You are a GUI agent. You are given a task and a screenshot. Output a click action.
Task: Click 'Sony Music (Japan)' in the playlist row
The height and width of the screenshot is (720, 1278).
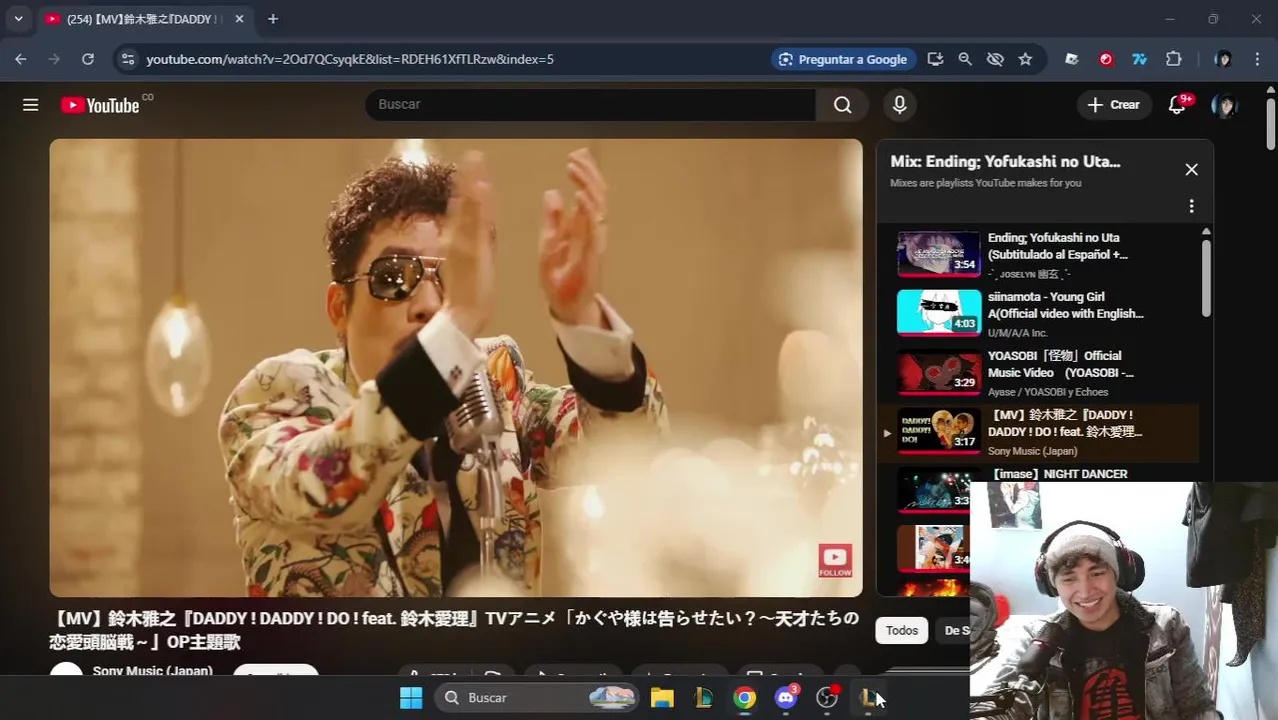[1032, 451]
